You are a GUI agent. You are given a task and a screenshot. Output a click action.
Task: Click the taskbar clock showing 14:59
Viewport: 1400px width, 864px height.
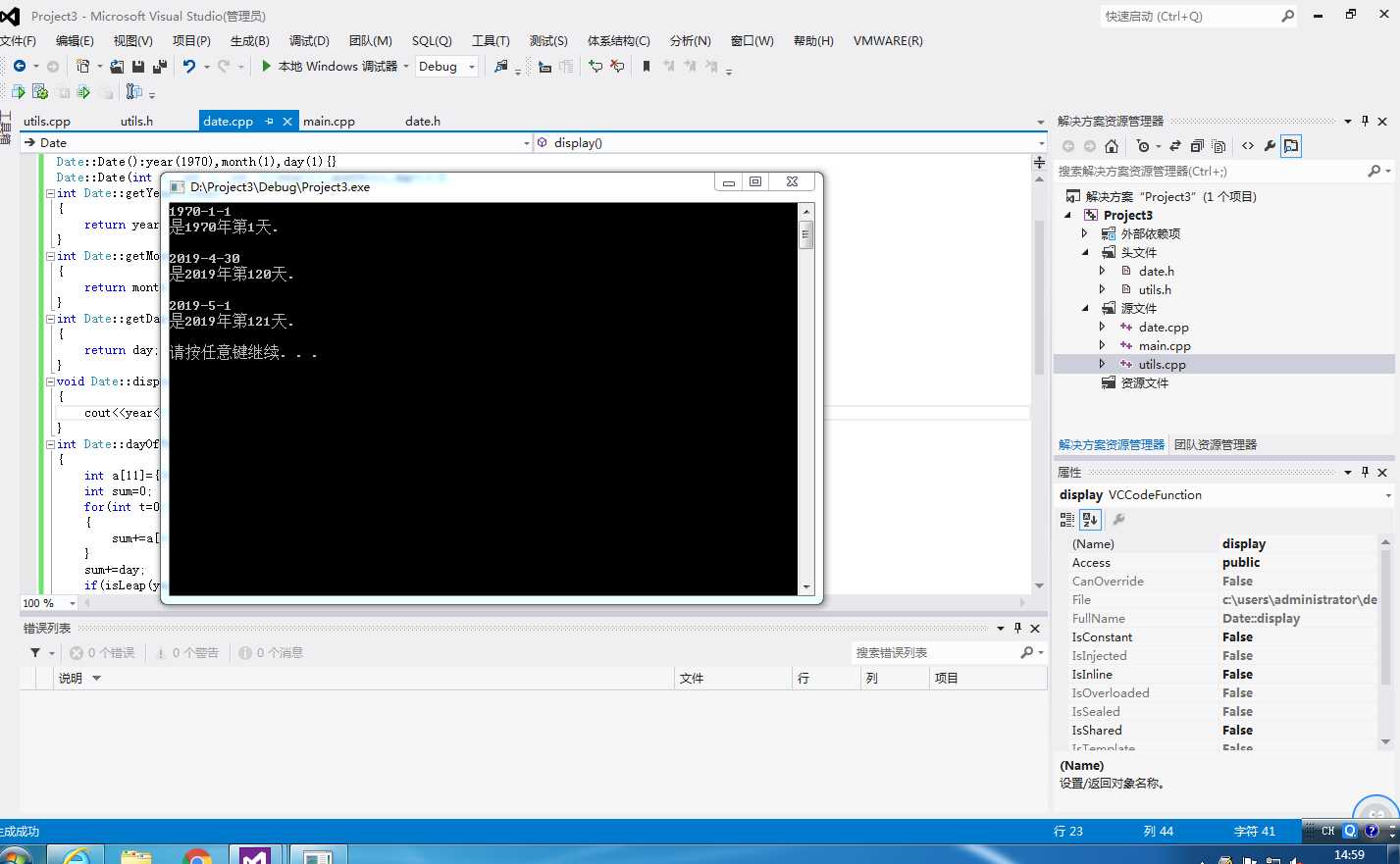coord(1349,854)
